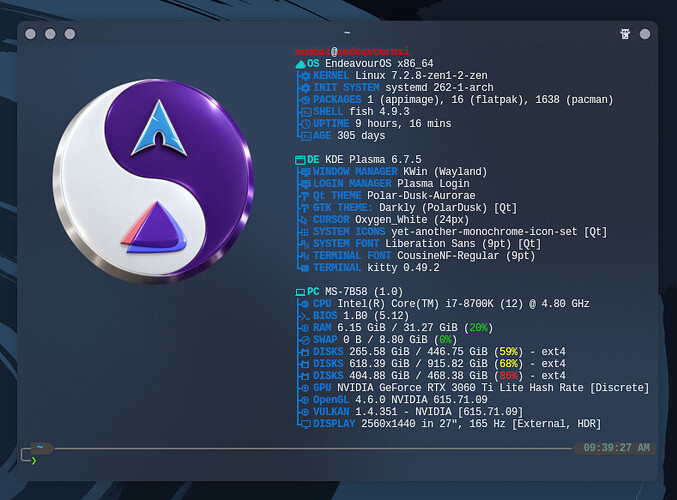Click the disk icon on the 59% DISKS row
The image size is (677, 500).
(x=305, y=352)
